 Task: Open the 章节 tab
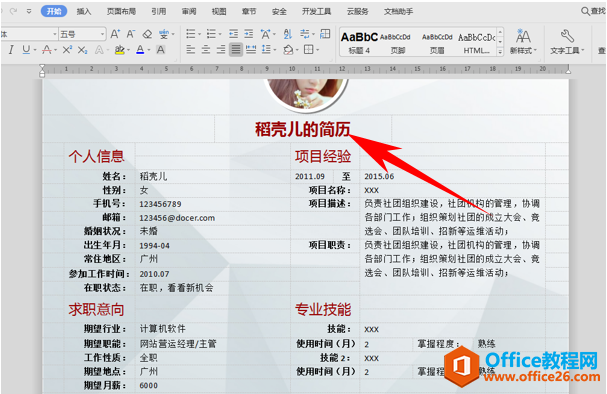[249, 12]
